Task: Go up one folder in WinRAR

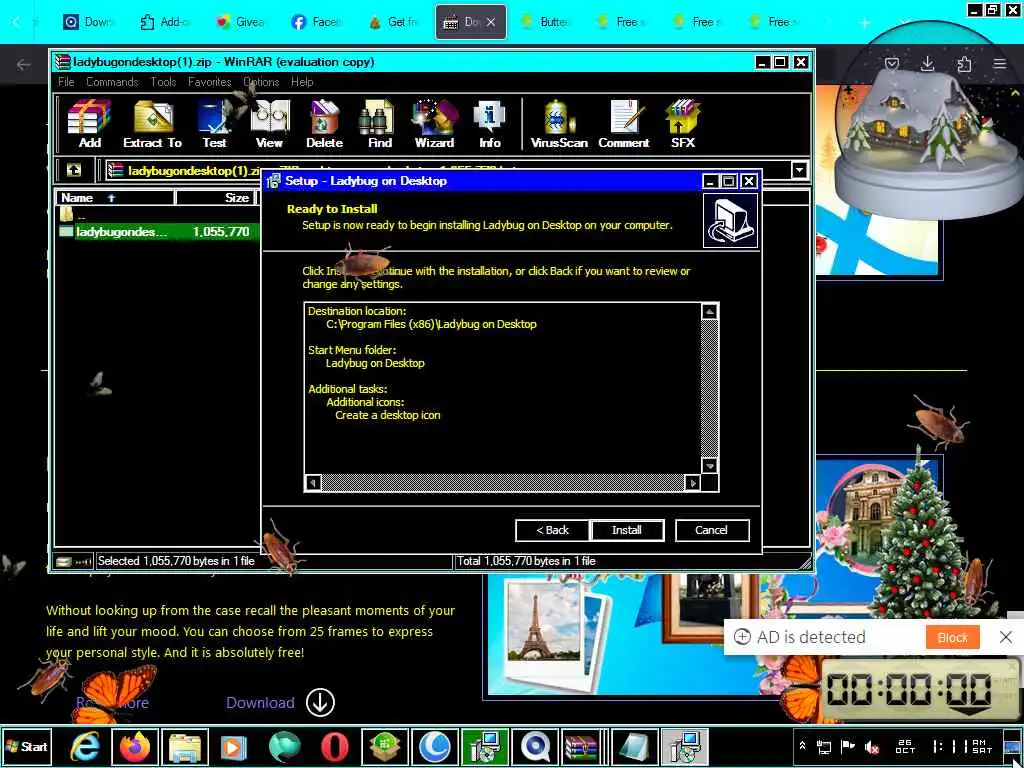Action: pos(74,170)
